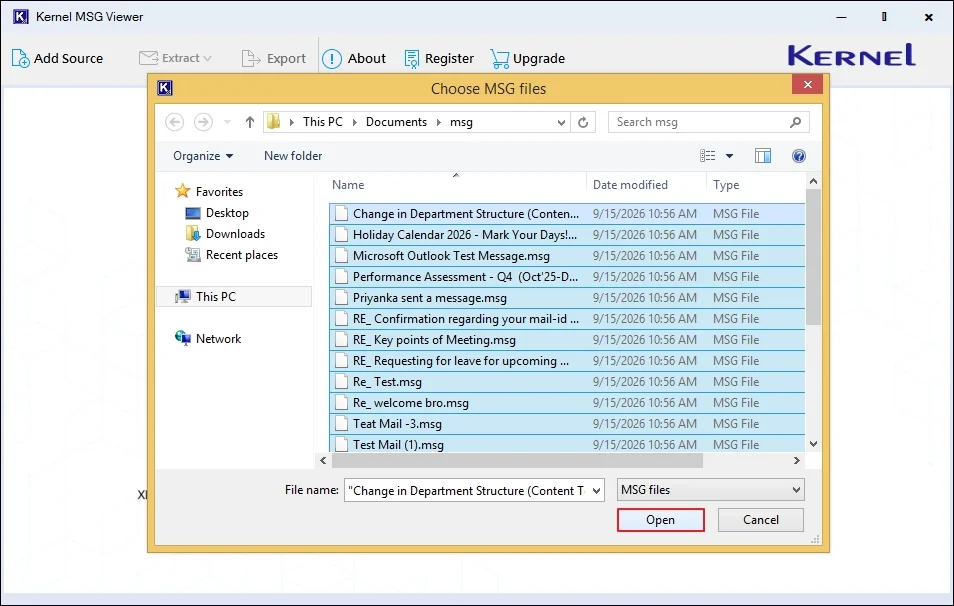Image resolution: width=954 pixels, height=606 pixels.
Task: Select RE_ Confirmation regarding your mail-id file
Action: coord(567,319)
